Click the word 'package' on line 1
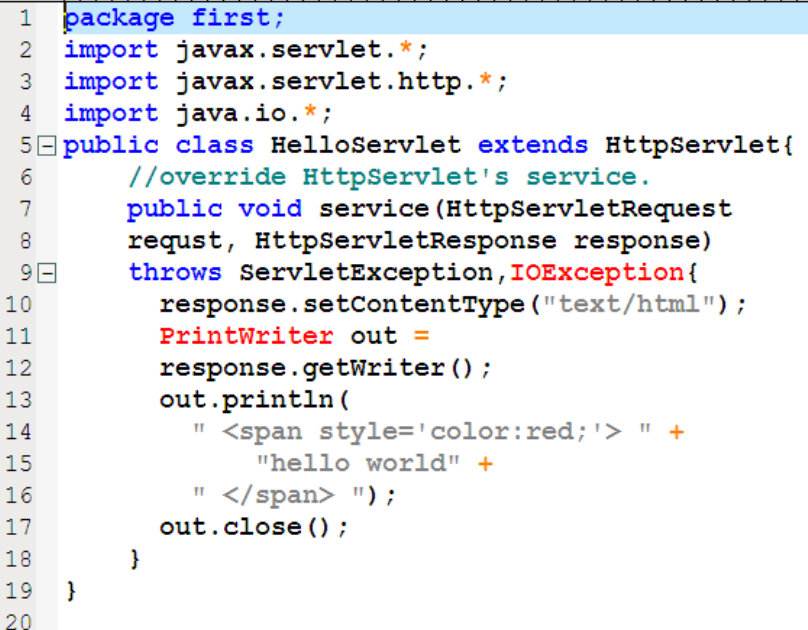Image resolution: width=808 pixels, height=630 pixels. tap(119, 19)
